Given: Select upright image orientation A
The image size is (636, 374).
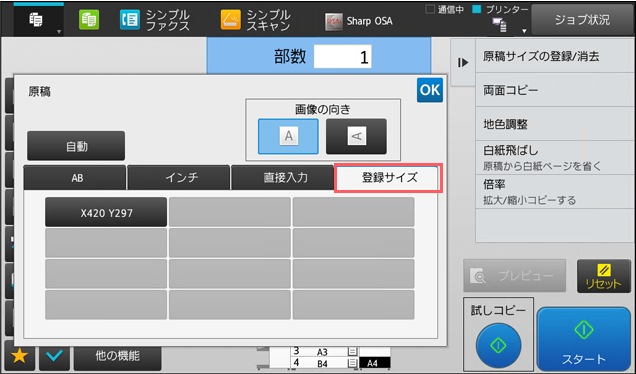Looking at the screenshot, I should 288,136.
